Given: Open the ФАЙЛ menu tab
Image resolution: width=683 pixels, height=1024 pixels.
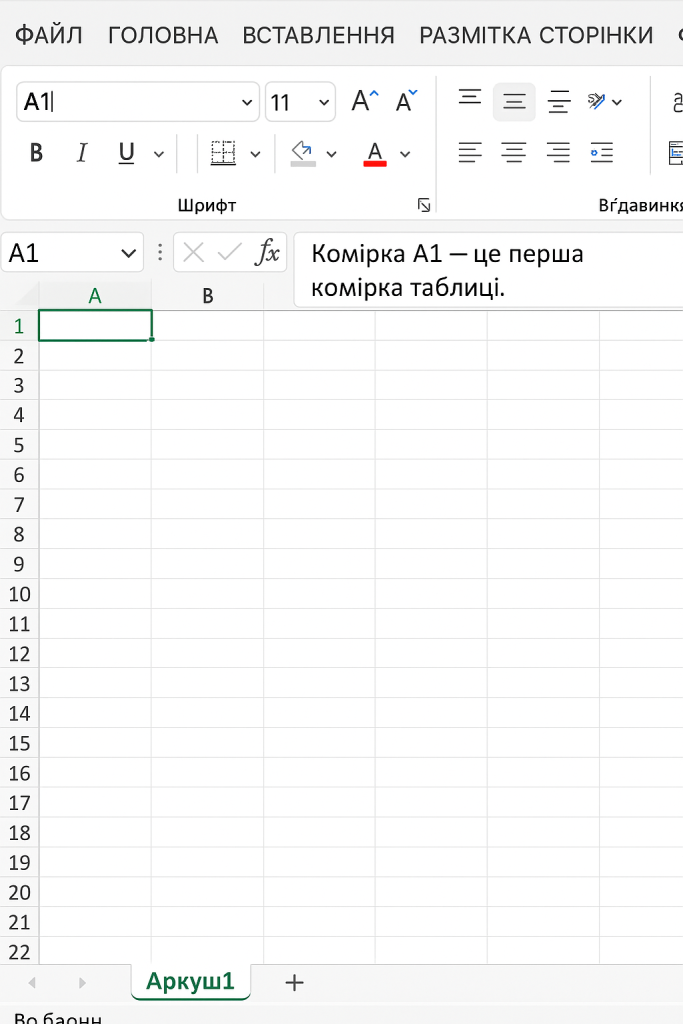Looking at the screenshot, I should pos(48,36).
